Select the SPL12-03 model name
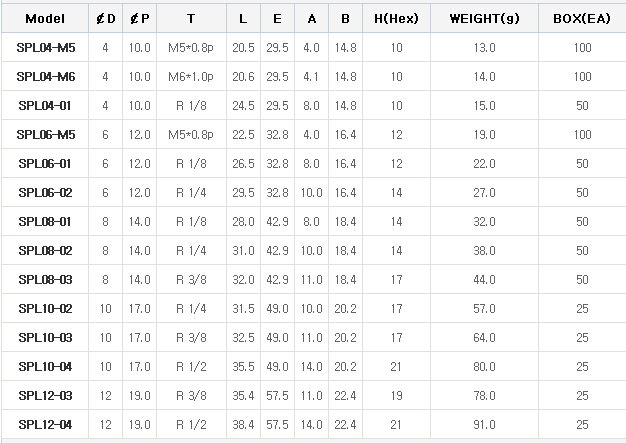The image size is (626, 443). (x=45, y=395)
